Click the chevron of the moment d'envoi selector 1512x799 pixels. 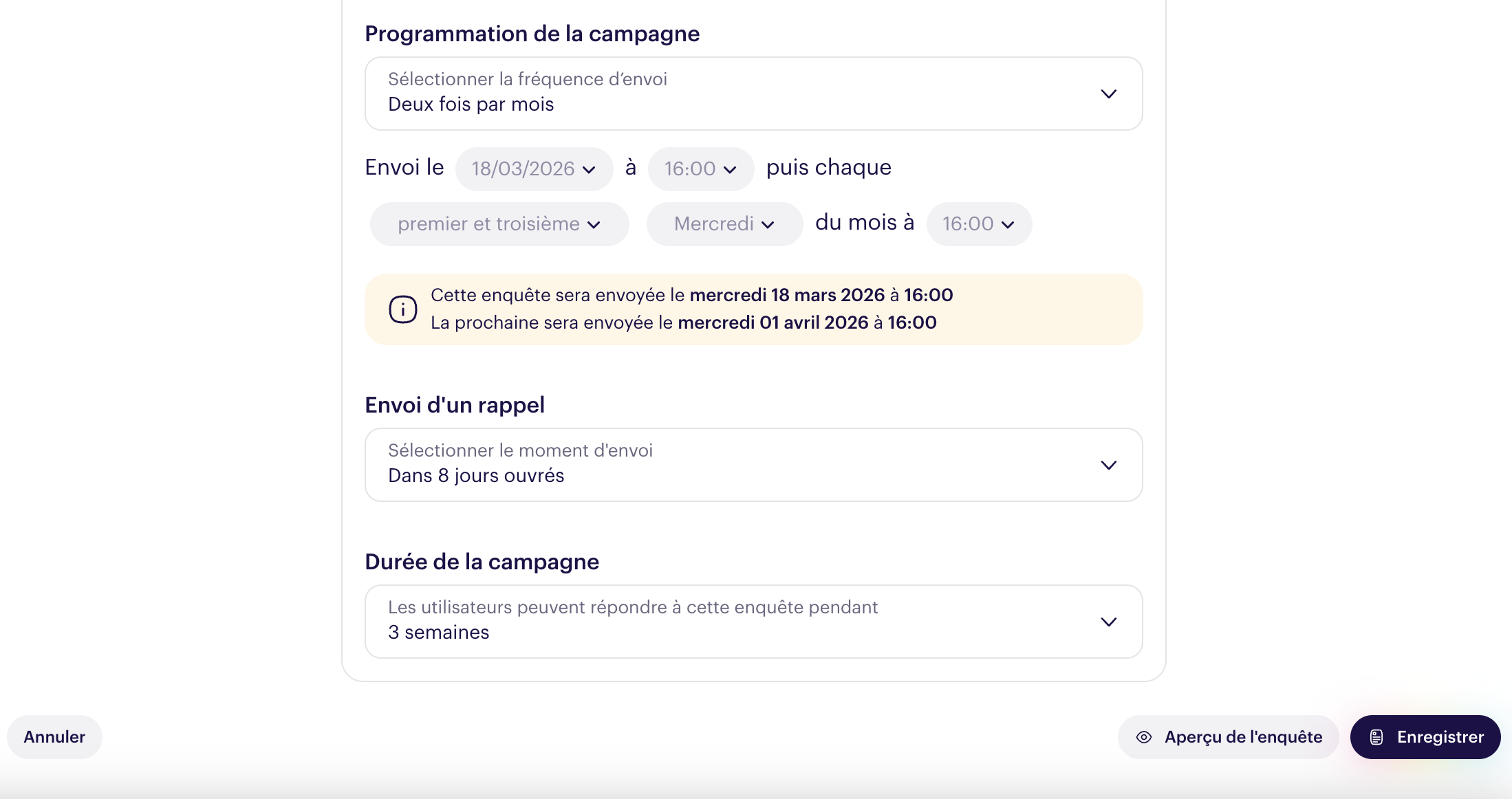[1108, 465]
